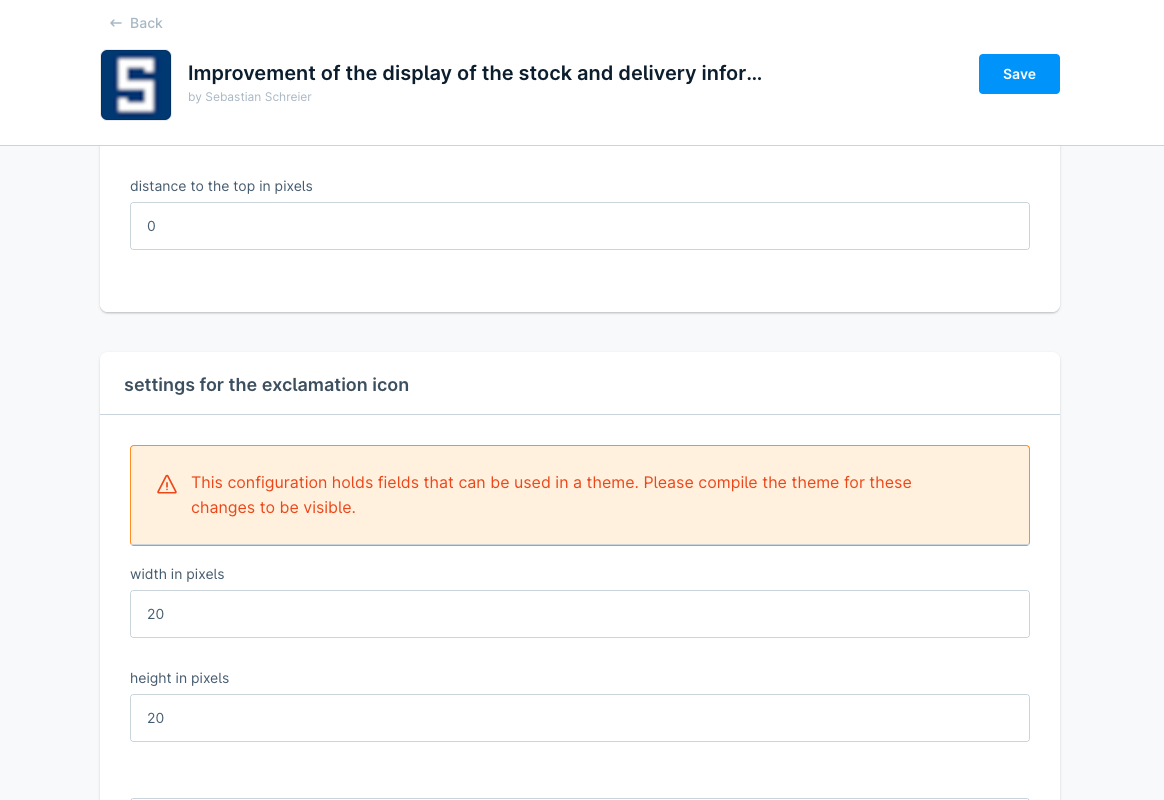This screenshot has width=1164, height=800.
Task: Click blank header area left of Save
Action: [870, 74]
